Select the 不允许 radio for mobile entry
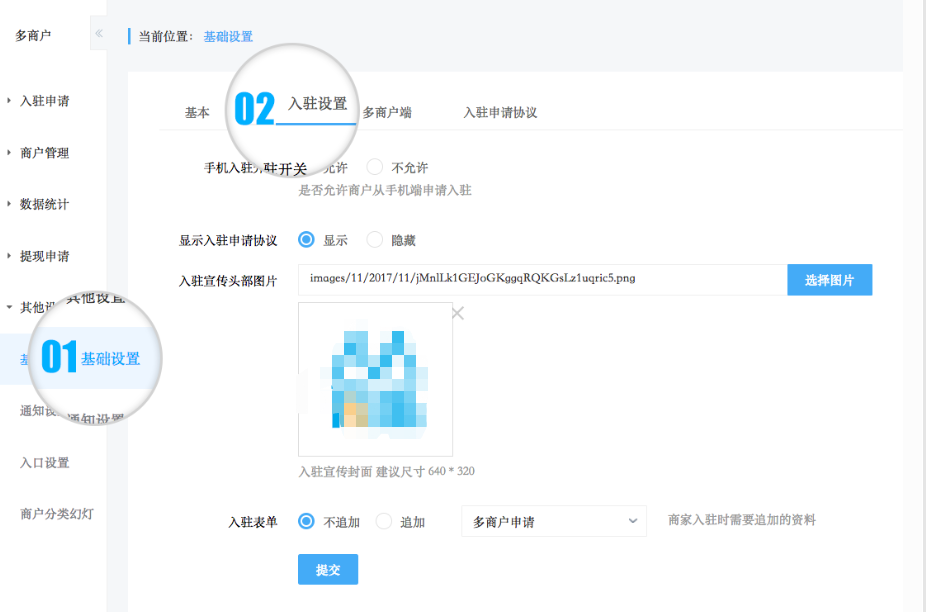The width and height of the screenshot is (926, 612). tap(374, 167)
